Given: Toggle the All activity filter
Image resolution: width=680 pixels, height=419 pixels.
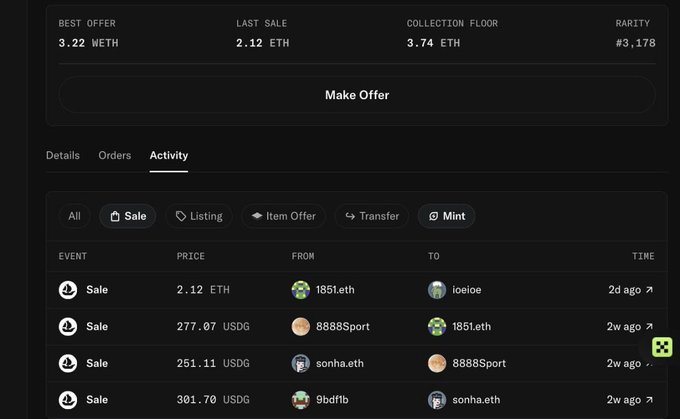Looking at the screenshot, I should click(x=74, y=216).
